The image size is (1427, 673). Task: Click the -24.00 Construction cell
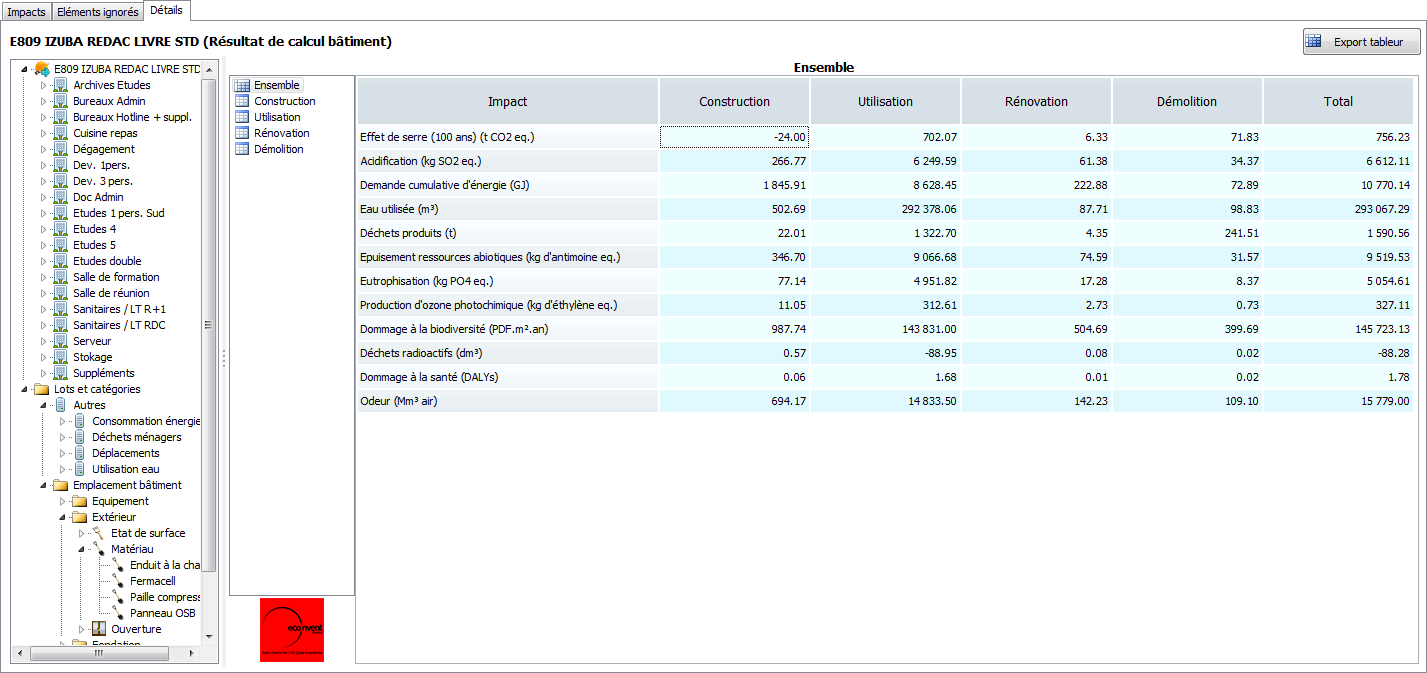click(x=734, y=137)
